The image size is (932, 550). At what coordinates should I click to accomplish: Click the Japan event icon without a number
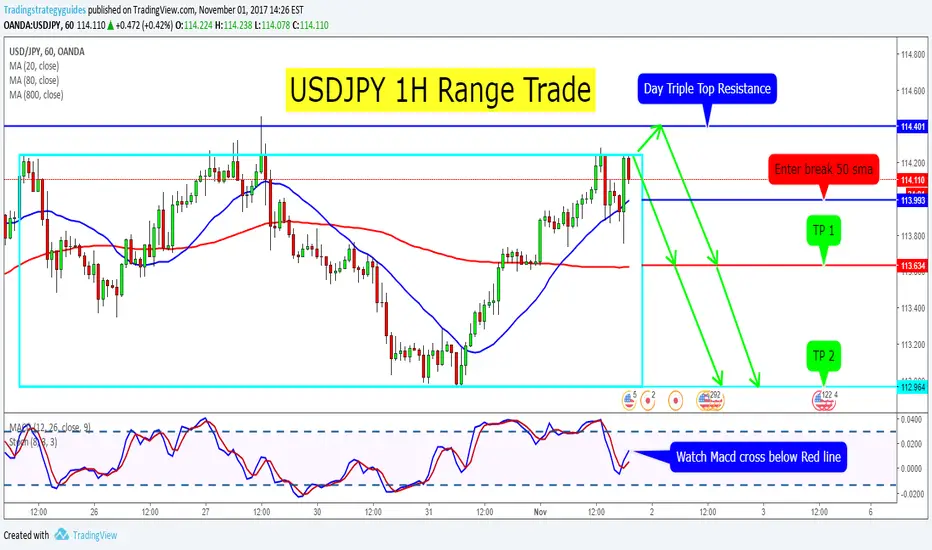(x=675, y=401)
